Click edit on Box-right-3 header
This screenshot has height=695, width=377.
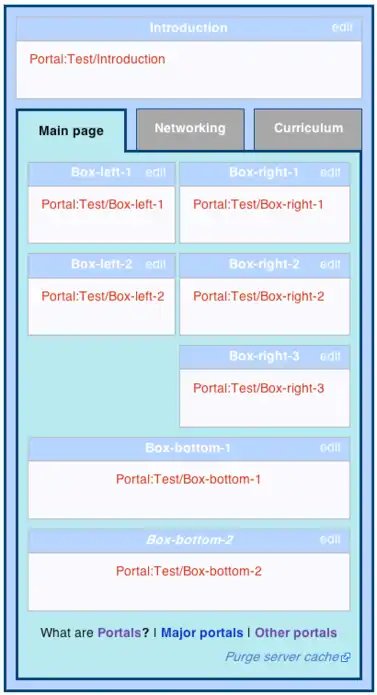pos(330,356)
